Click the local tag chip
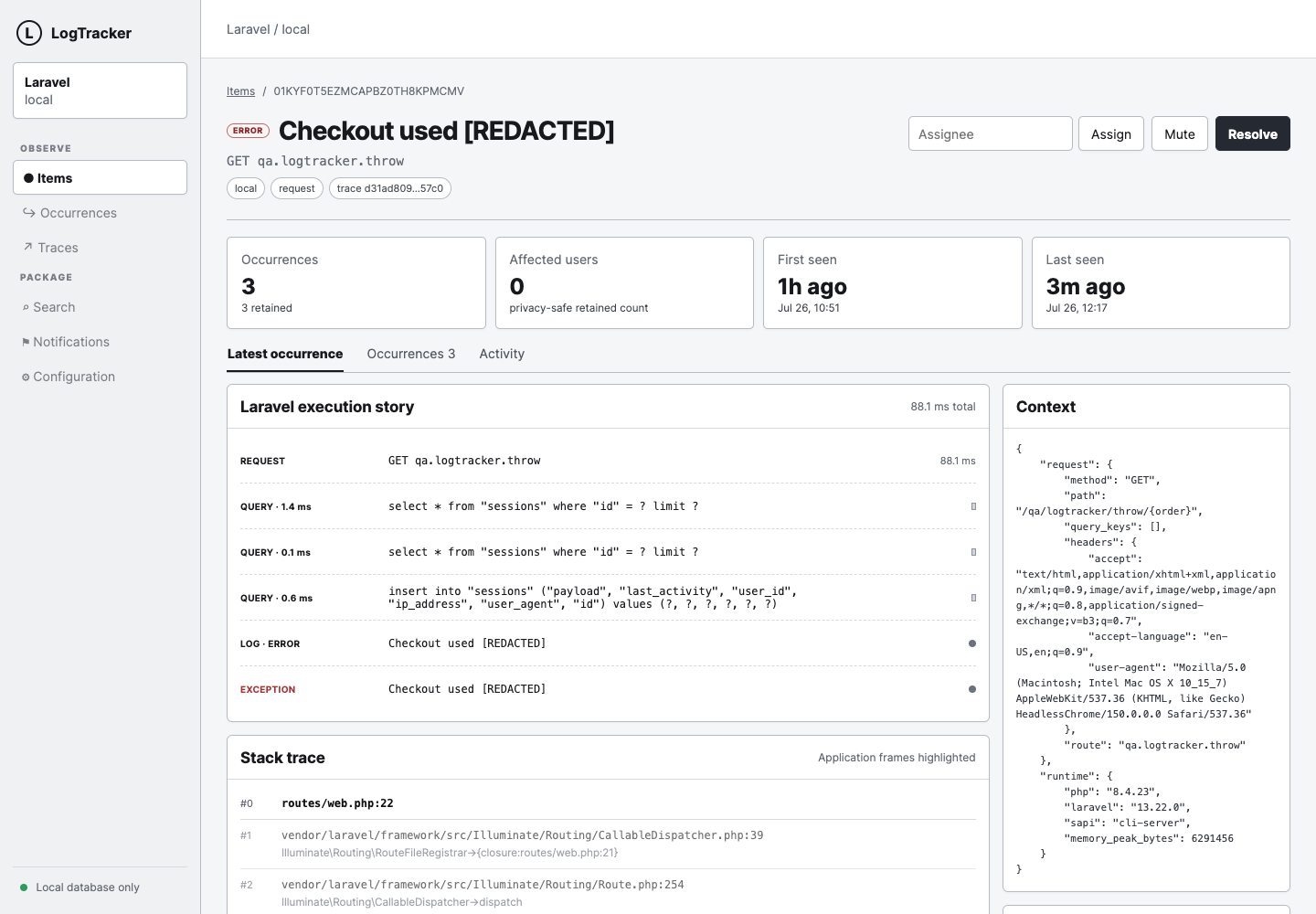1316x914 pixels. tap(246, 188)
